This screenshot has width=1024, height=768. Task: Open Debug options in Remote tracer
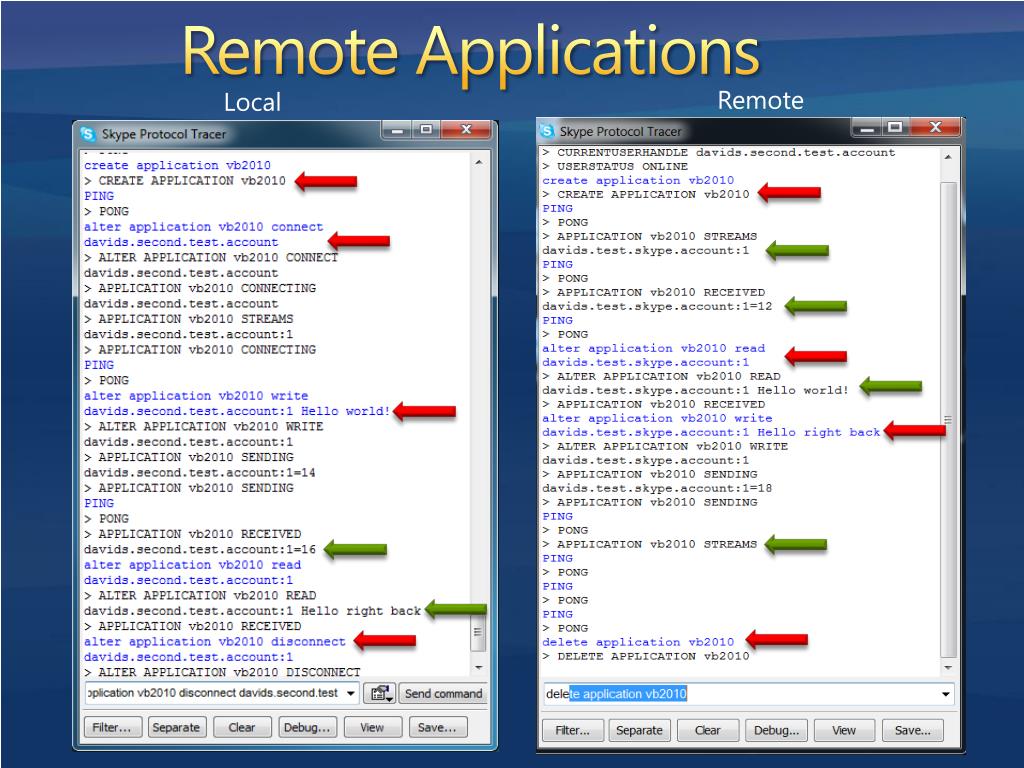pos(776,730)
